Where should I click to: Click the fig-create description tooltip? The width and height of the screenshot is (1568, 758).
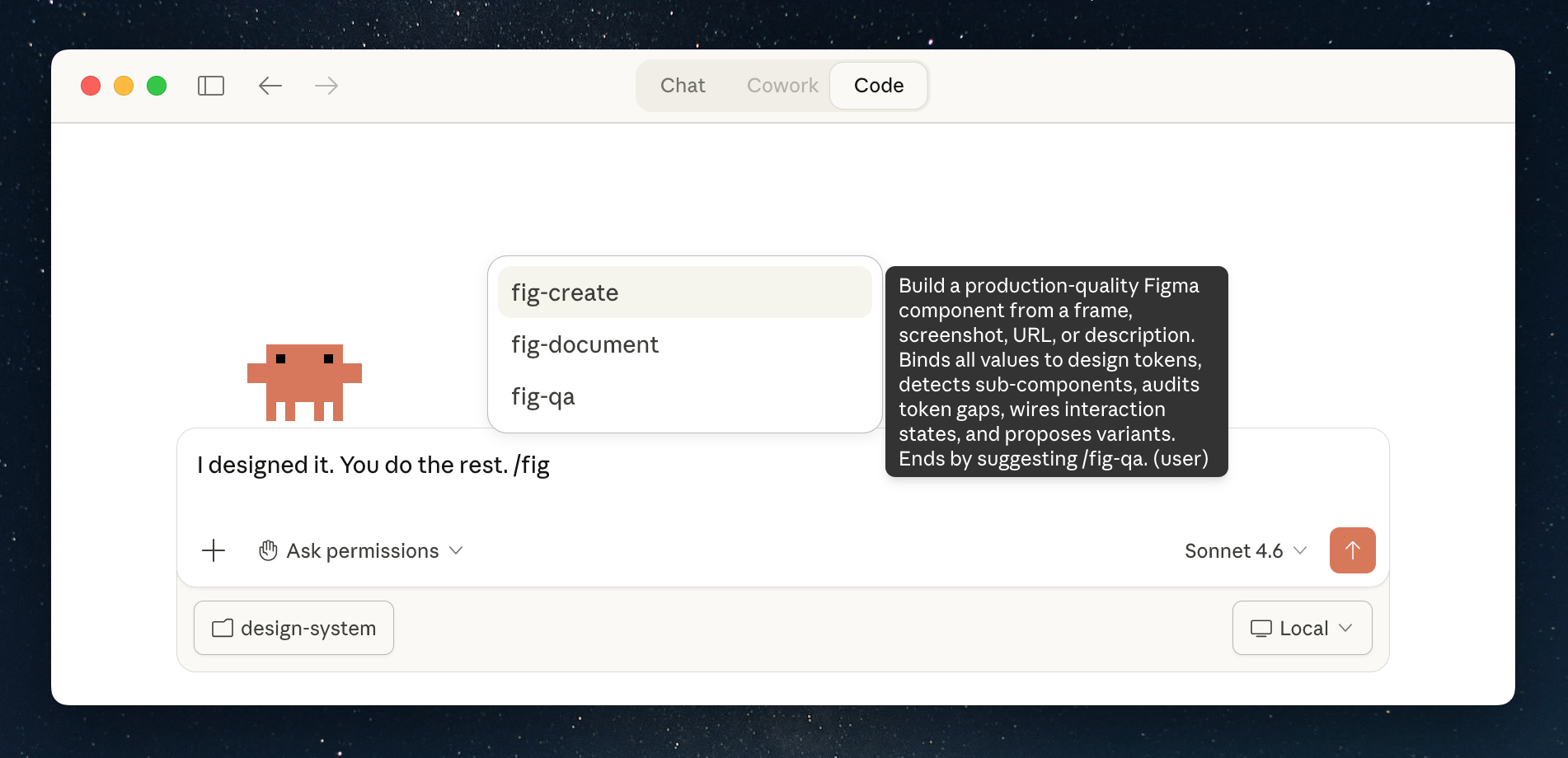1055,372
